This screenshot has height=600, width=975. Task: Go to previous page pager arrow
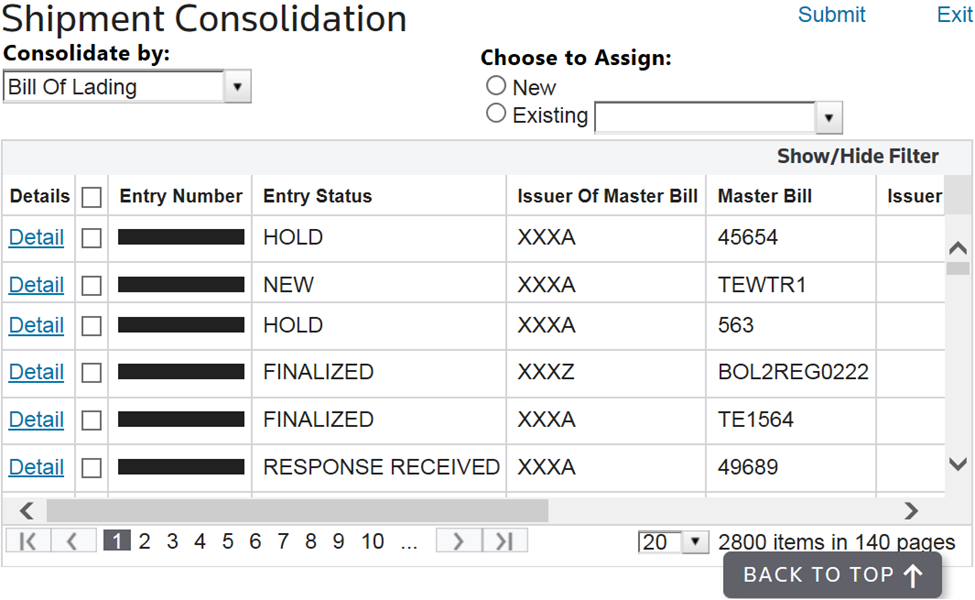72,541
